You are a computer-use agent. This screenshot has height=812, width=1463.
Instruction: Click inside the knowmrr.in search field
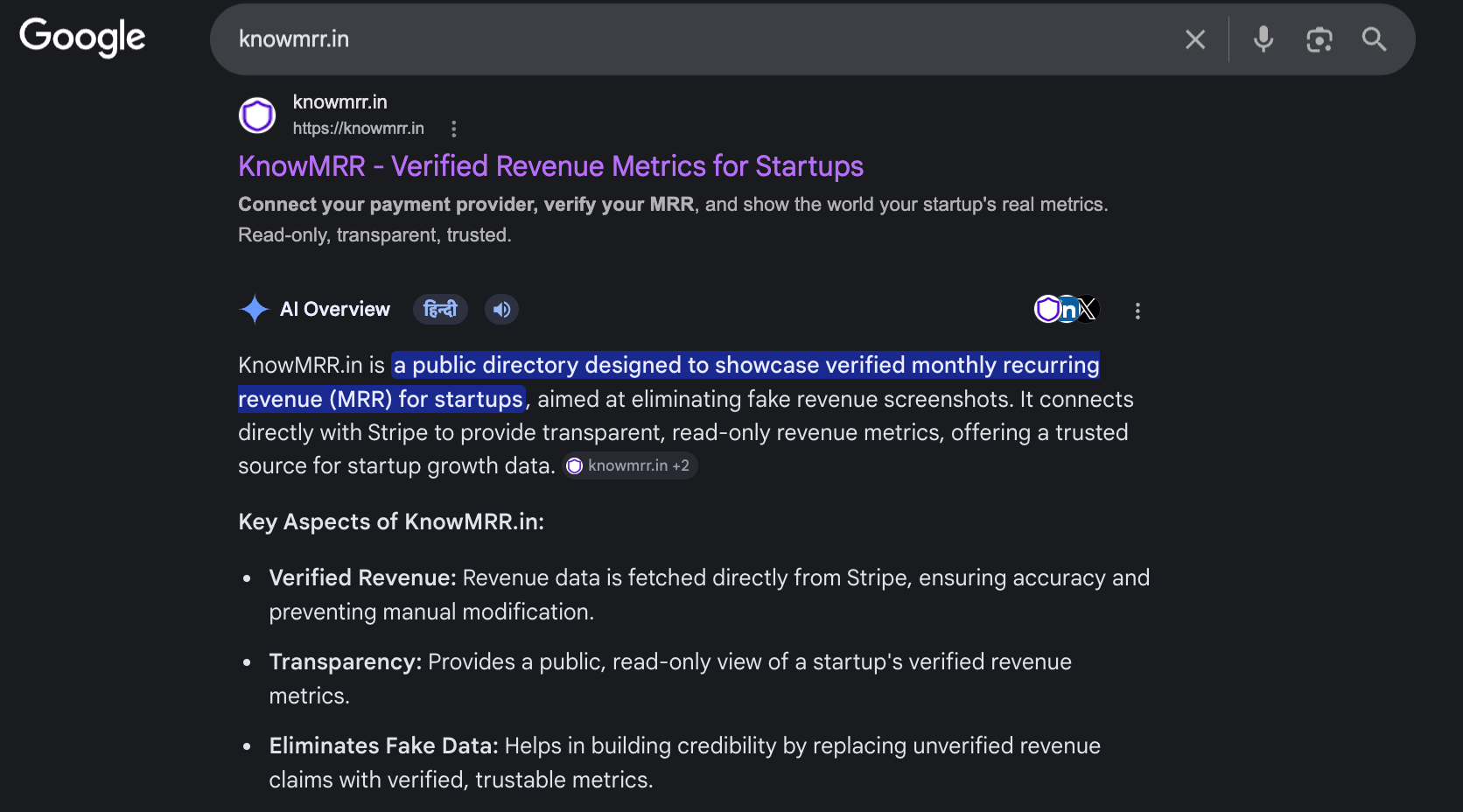point(700,39)
